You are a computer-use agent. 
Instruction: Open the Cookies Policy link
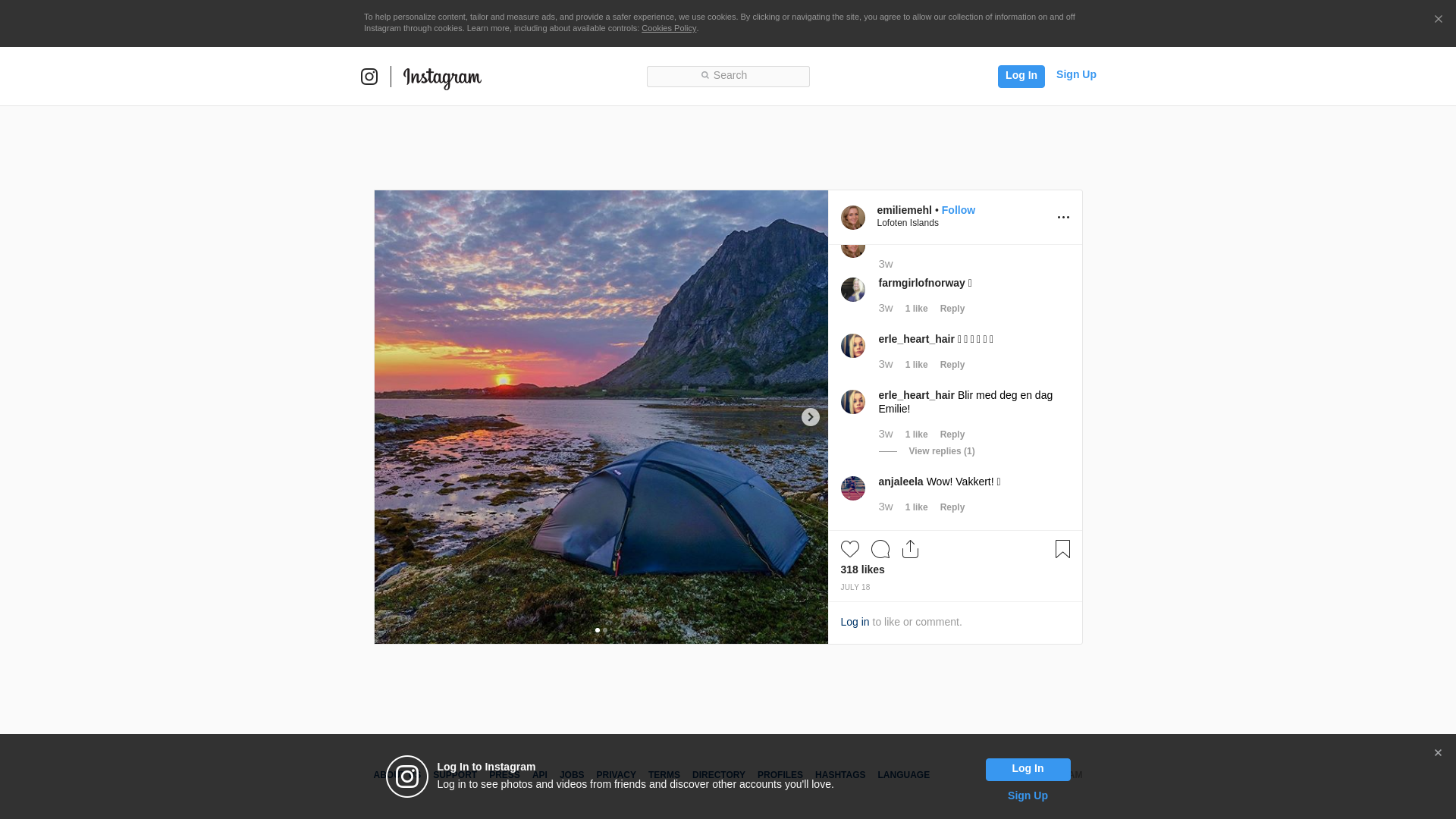click(669, 28)
